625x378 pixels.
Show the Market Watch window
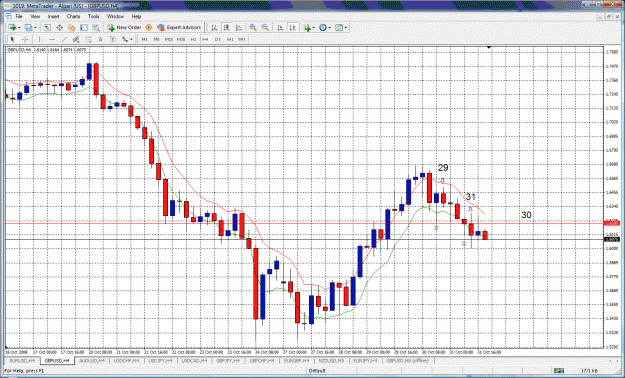(47, 28)
